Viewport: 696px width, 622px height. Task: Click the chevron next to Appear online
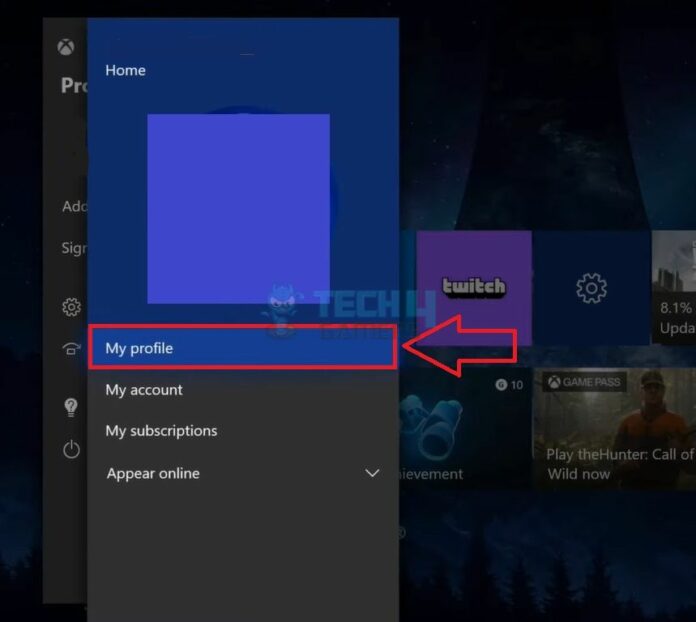[x=372, y=473]
